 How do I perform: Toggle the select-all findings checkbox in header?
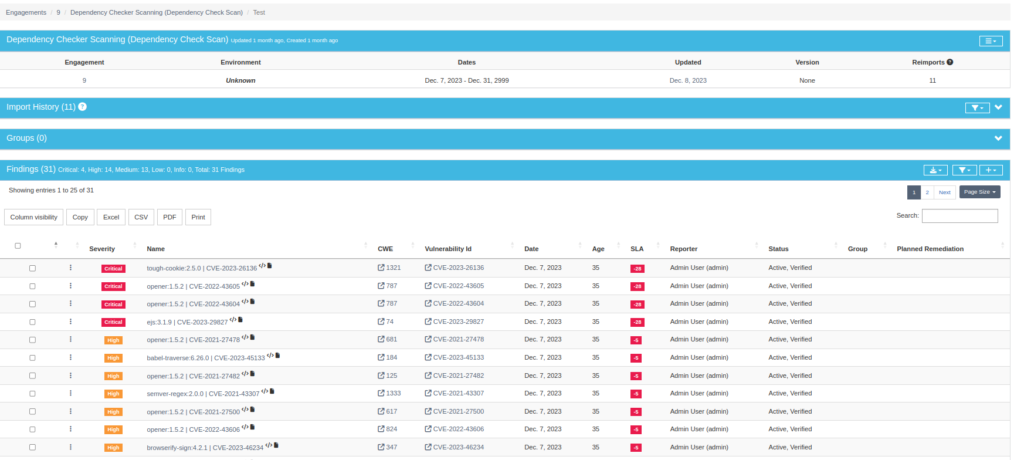pos(18,246)
